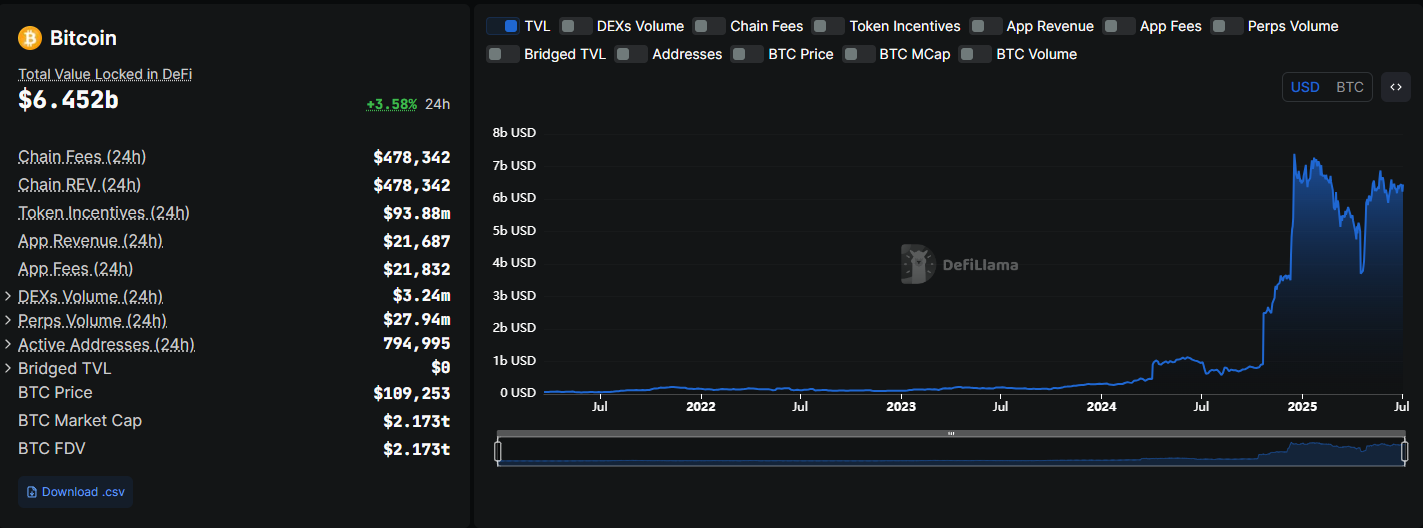The height and width of the screenshot is (528, 1423).
Task: Click the left handle of the range slider
Action: [x=498, y=452]
